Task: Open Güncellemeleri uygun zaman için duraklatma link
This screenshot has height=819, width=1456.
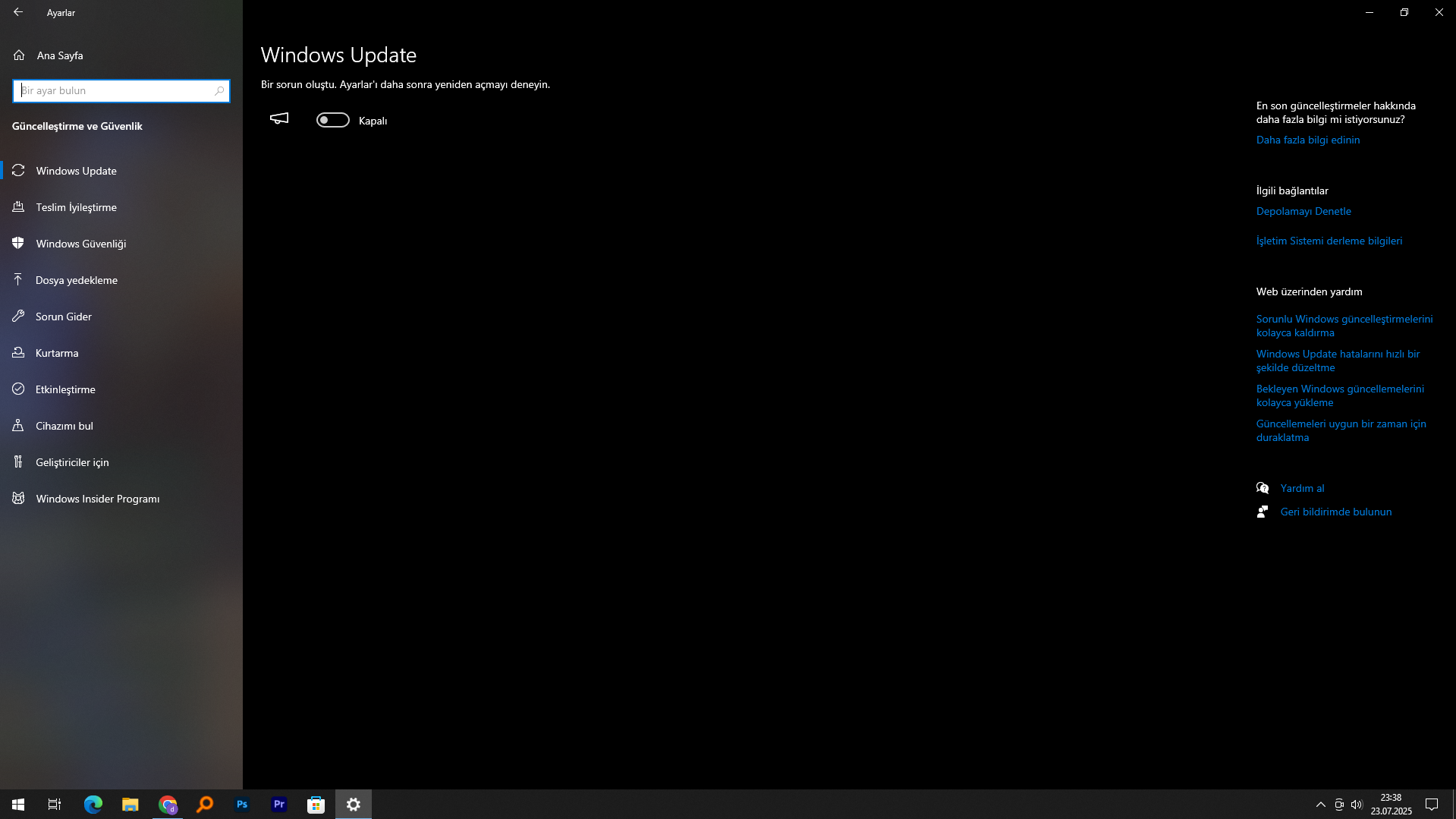Action: 1341,430
